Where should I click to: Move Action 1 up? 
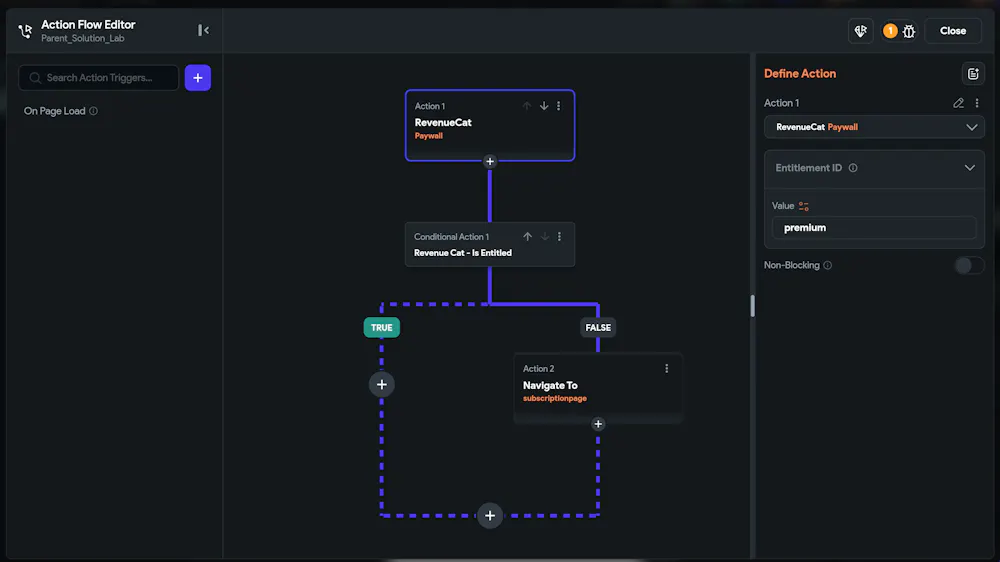[527, 106]
